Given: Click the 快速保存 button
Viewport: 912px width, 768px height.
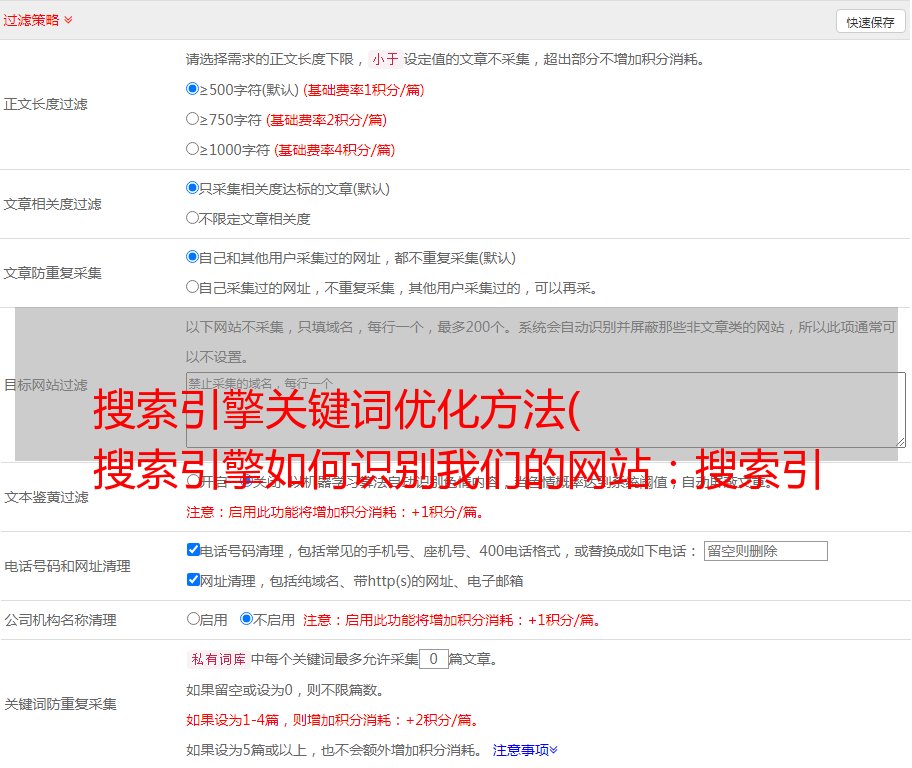Looking at the screenshot, I should pyautogui.click(x=870, y=22).
